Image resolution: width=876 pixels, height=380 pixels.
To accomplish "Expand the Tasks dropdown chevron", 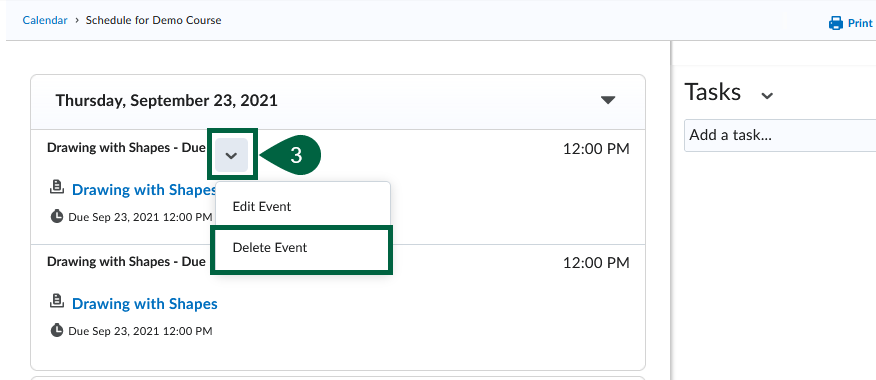I will [x=768, y=96].
